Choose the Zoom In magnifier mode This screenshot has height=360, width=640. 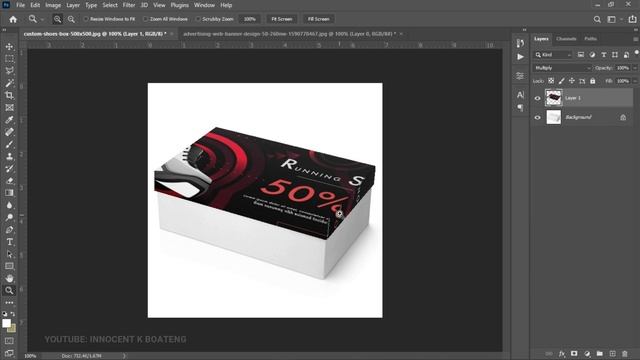click(x=57, y=19)
